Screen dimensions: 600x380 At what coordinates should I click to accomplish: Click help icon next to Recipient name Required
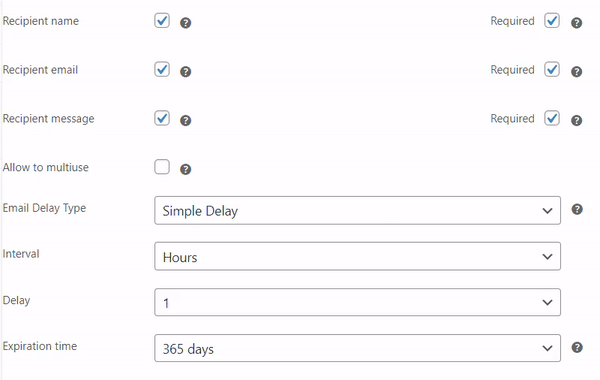(577, 23)
